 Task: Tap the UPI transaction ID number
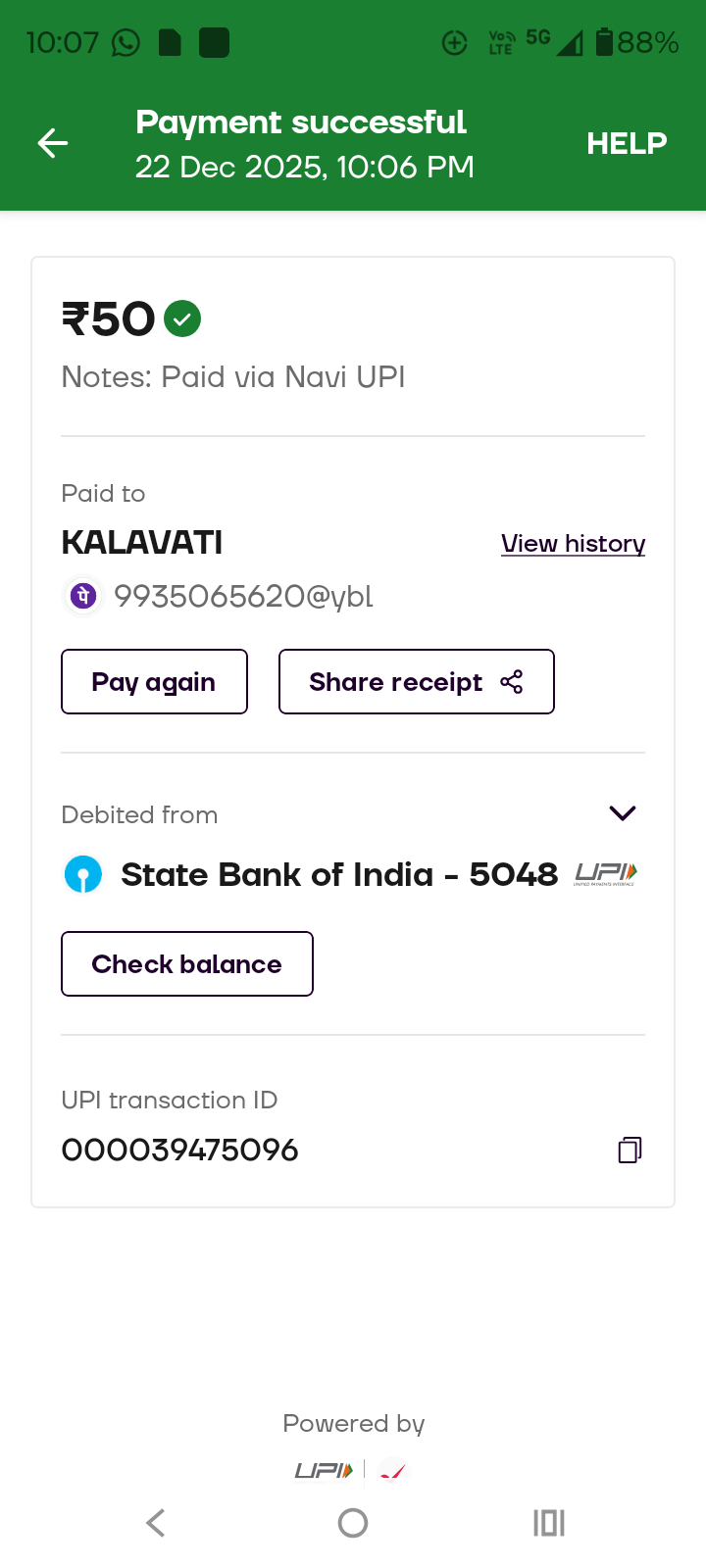pos(180,1150)
